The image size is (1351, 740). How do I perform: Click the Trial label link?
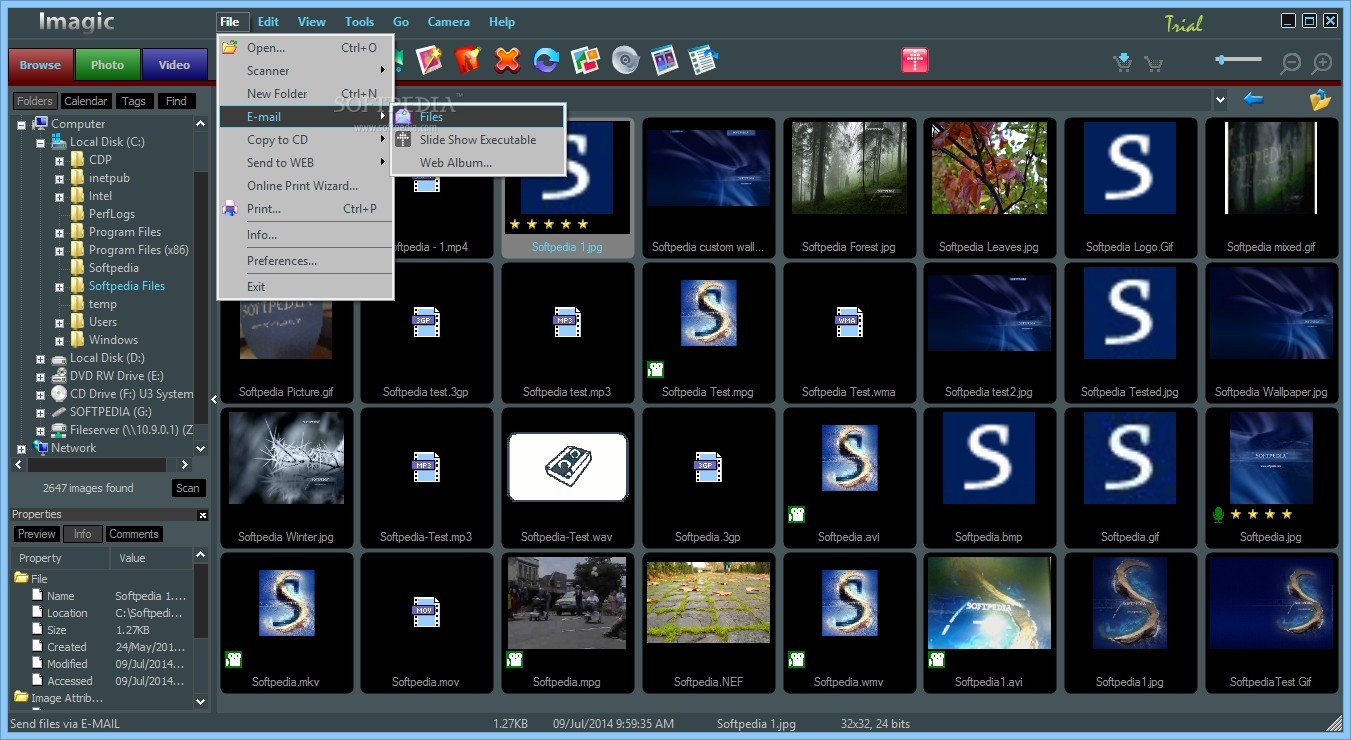click(1183, 23)
